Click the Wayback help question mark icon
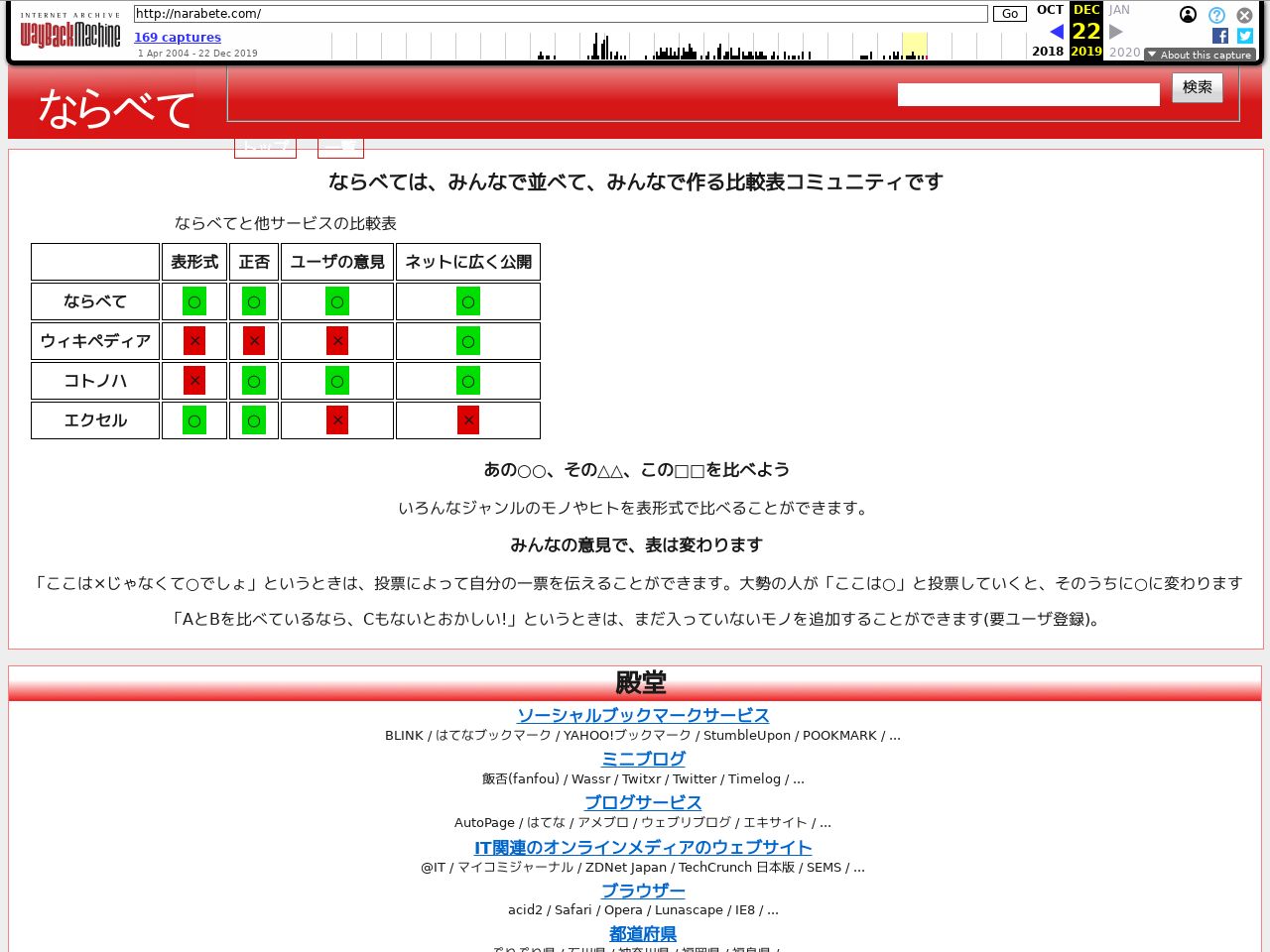This screenshot has width=1270, height=952. coord(1216,15)
